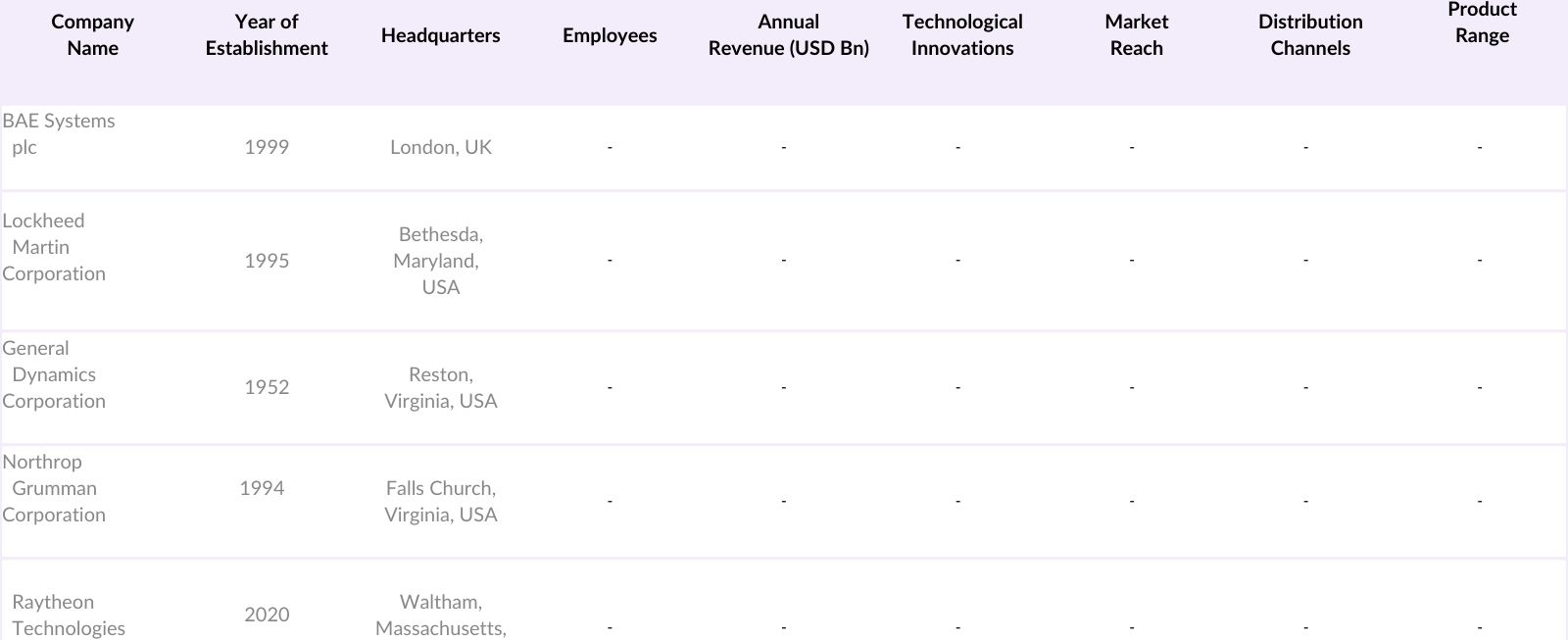The image size is (1568, 640).
Task: Click the Headquarters column header
Action: pos(440,35)
